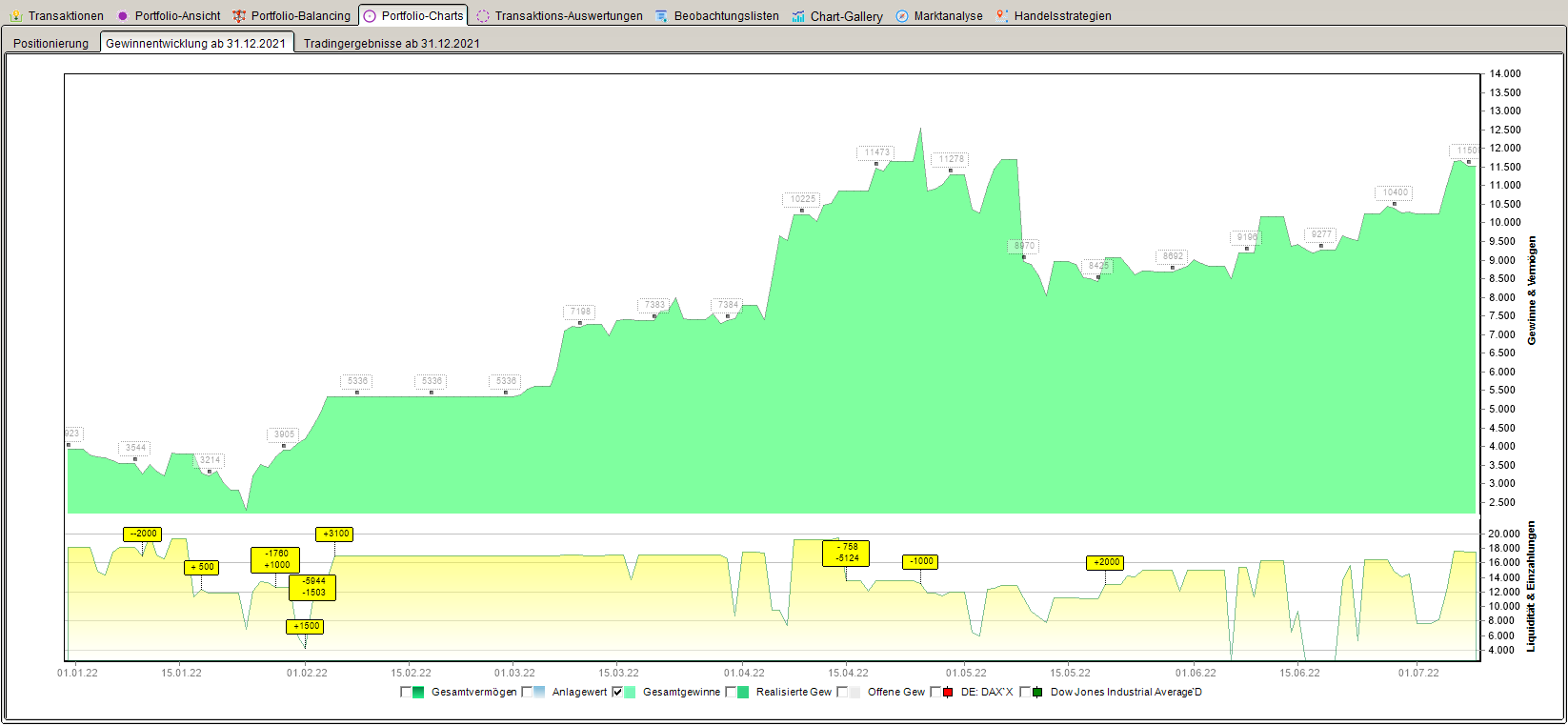Go to the Beobachtungslisten tab
The width and height of the screenshot is (1568, 726).
(x=717, y=15)
